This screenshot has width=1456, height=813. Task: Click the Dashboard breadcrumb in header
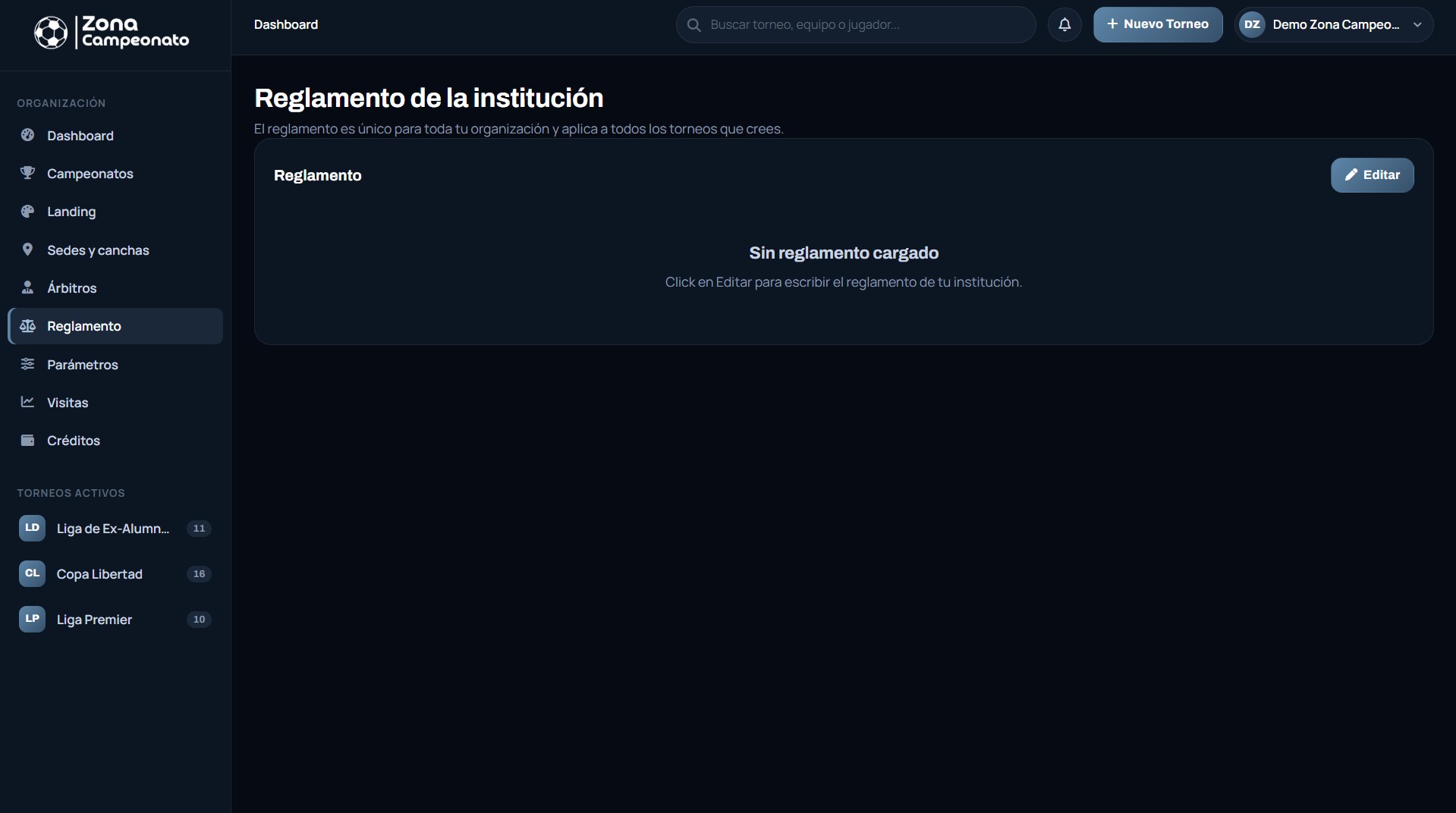[286, 24]
